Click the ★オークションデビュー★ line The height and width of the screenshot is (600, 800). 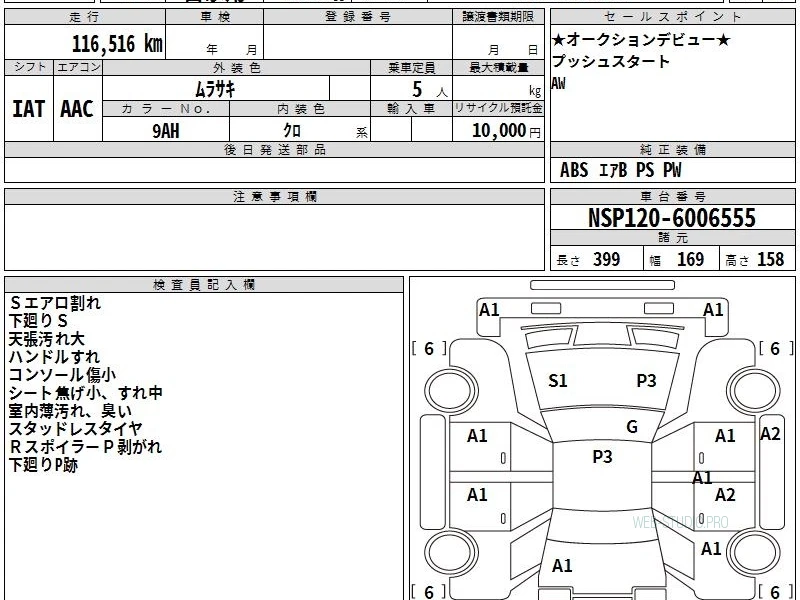tap(641, 40)
